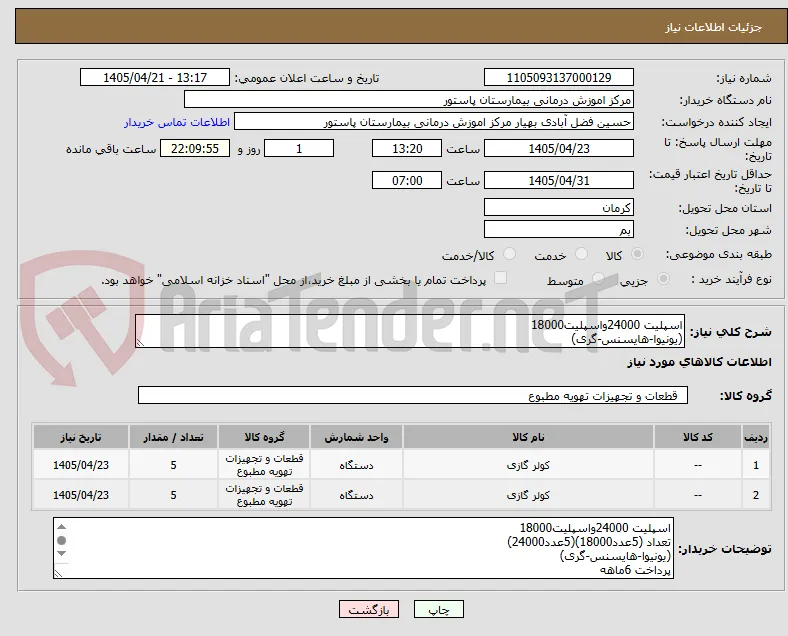Open the اطلاعات تماس خریدار link
788x636 pixels.
(x=177, y=122)
